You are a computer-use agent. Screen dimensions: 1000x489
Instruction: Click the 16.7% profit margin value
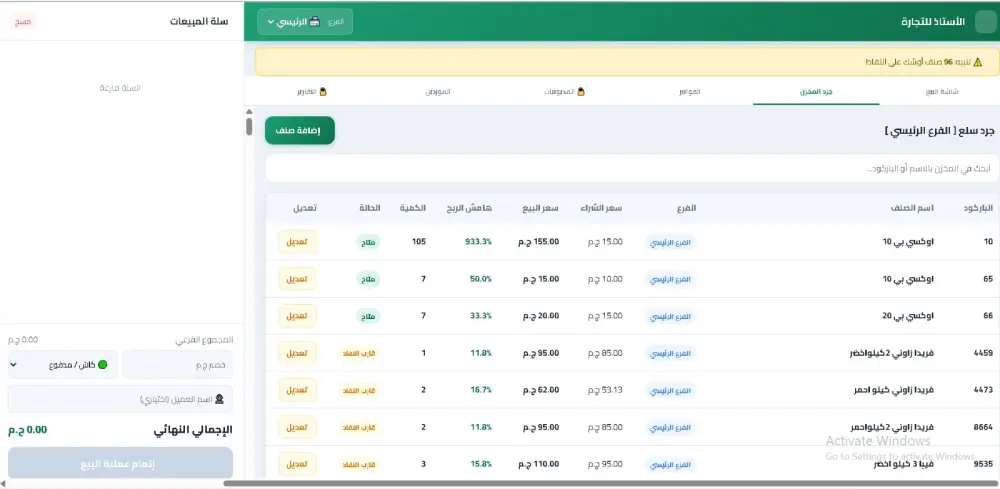(481, 390)
